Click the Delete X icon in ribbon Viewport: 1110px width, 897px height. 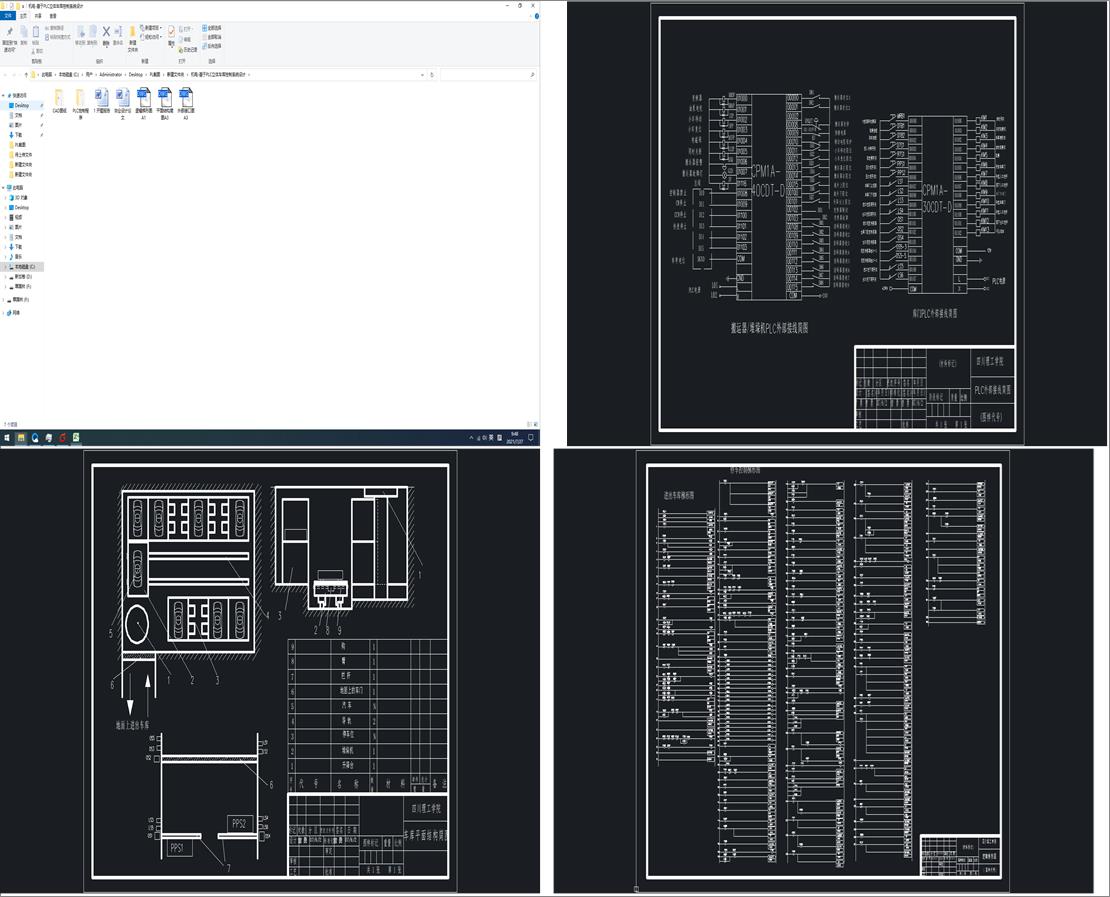click(x=106, y=32)
